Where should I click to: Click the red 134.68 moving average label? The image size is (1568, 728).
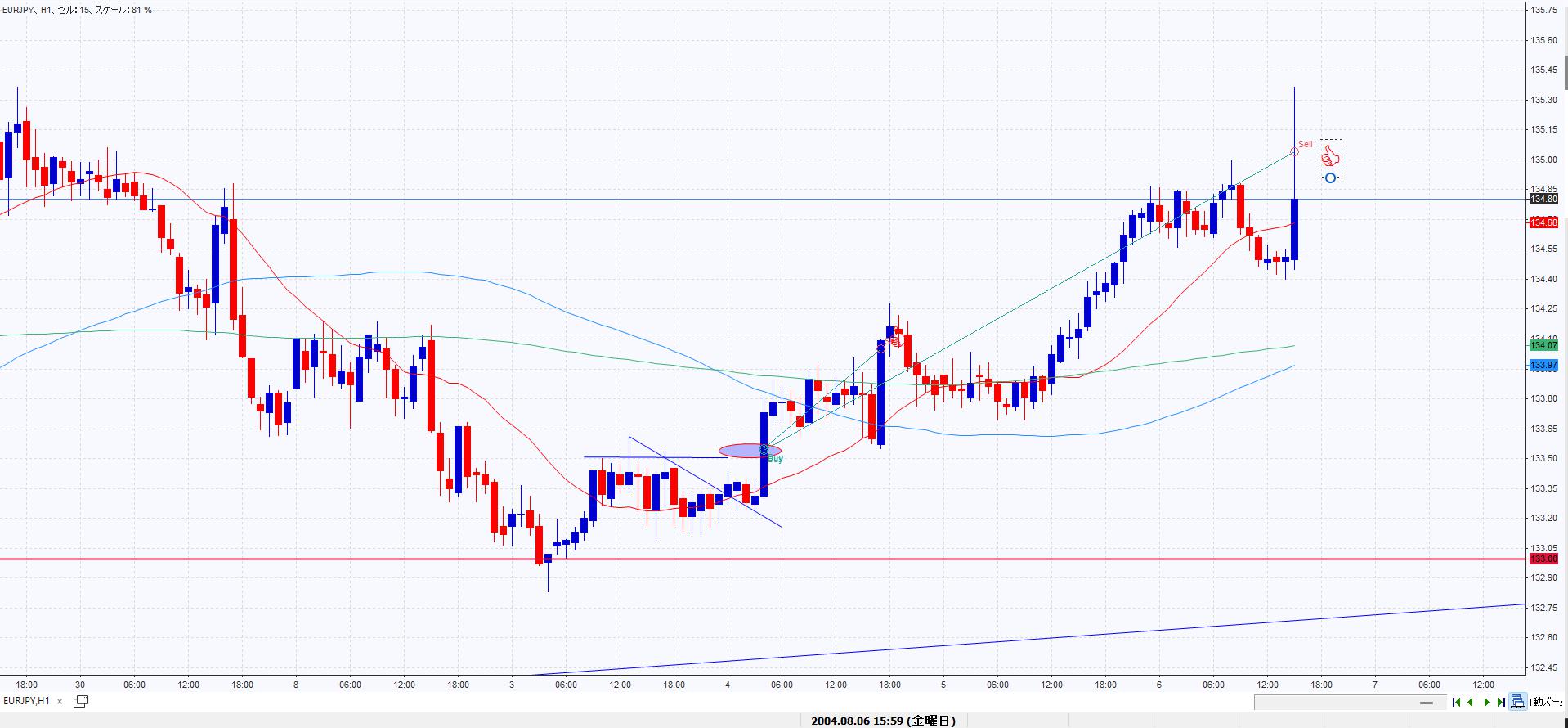pos(1543,222)
